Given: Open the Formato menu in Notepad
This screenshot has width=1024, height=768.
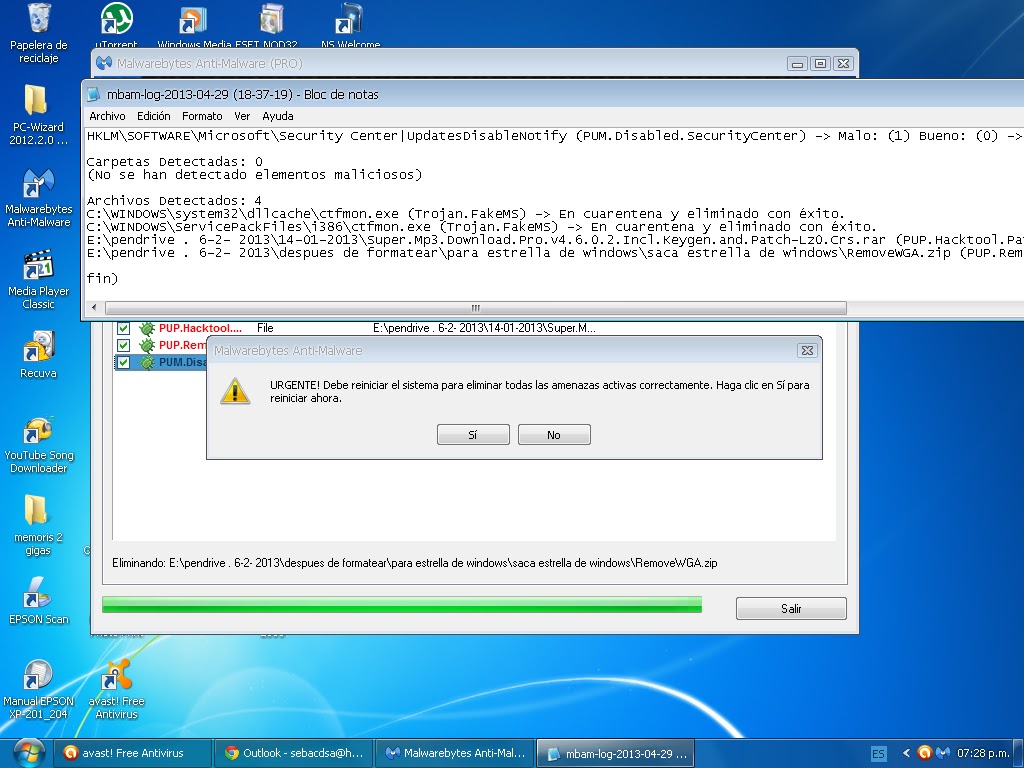Looking at the screenshot, I should pos(202,116).
